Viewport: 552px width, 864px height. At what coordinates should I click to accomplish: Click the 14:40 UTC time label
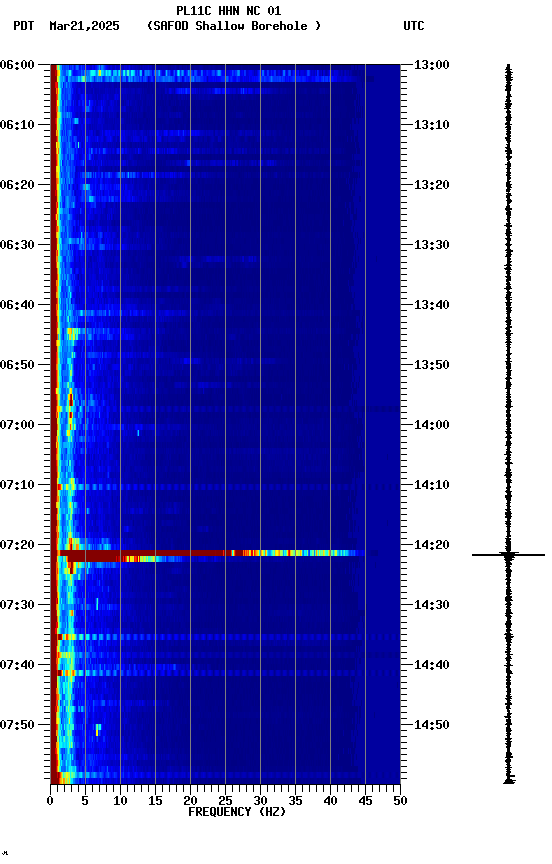pos(432,665)
